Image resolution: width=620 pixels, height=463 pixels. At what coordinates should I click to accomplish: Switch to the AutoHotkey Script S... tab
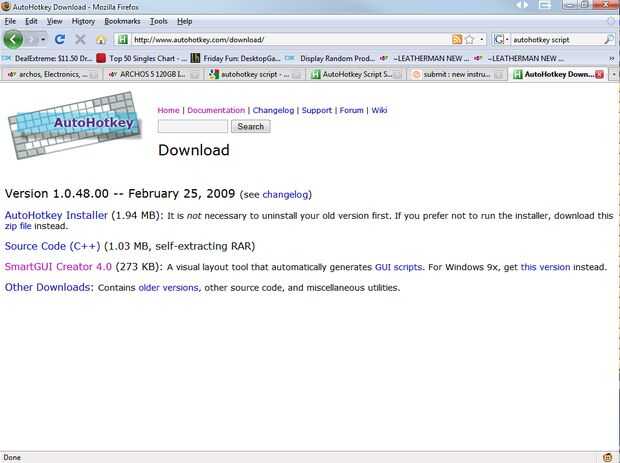(356, 74)
